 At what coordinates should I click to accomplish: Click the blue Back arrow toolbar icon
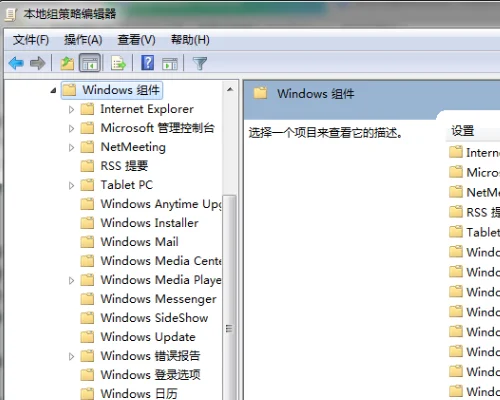click(x=16, y=63)
